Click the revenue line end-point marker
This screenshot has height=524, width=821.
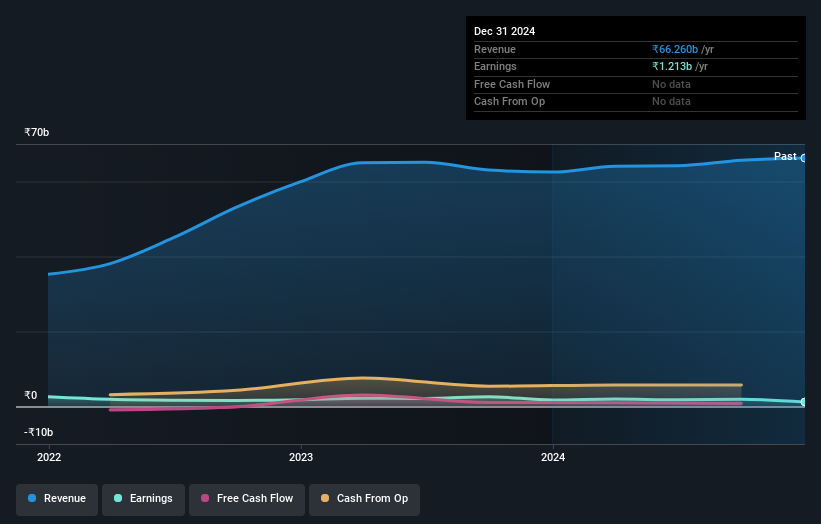pos(804,158)
